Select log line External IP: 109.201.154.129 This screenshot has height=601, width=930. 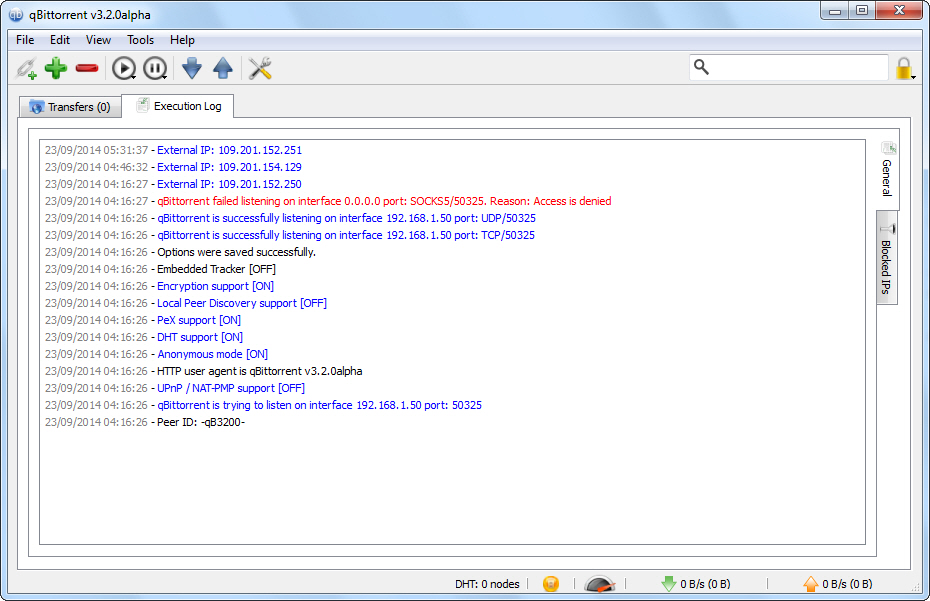[x=173, y=167]
